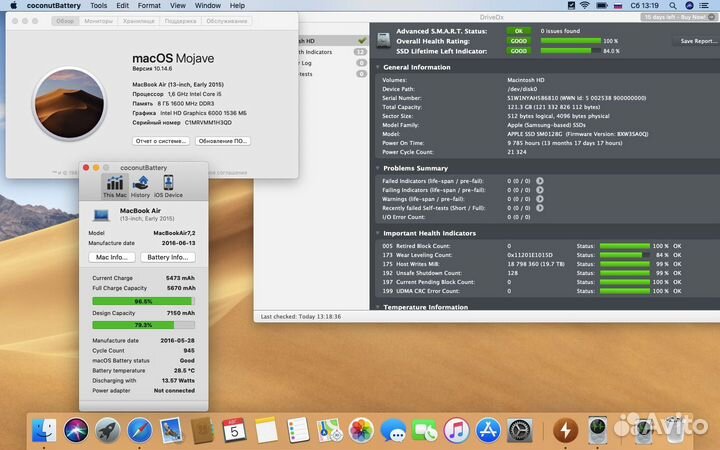Screen dimensions: 720x450
Task: Expand Temperature Information section
Action: pos(378,307)
